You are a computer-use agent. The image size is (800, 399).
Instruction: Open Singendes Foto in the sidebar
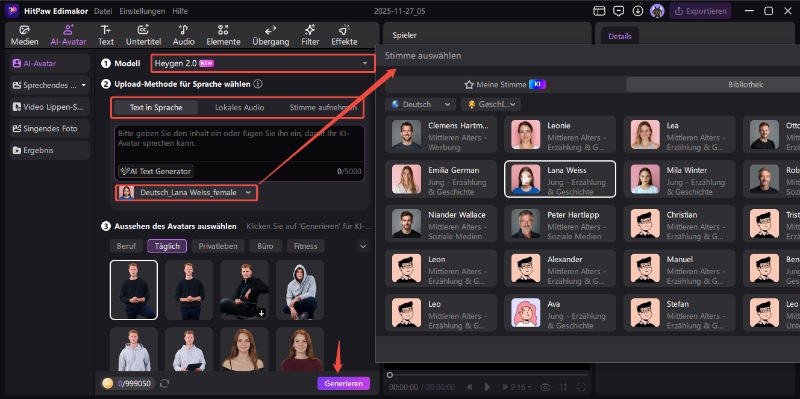(x=50, y=129)
